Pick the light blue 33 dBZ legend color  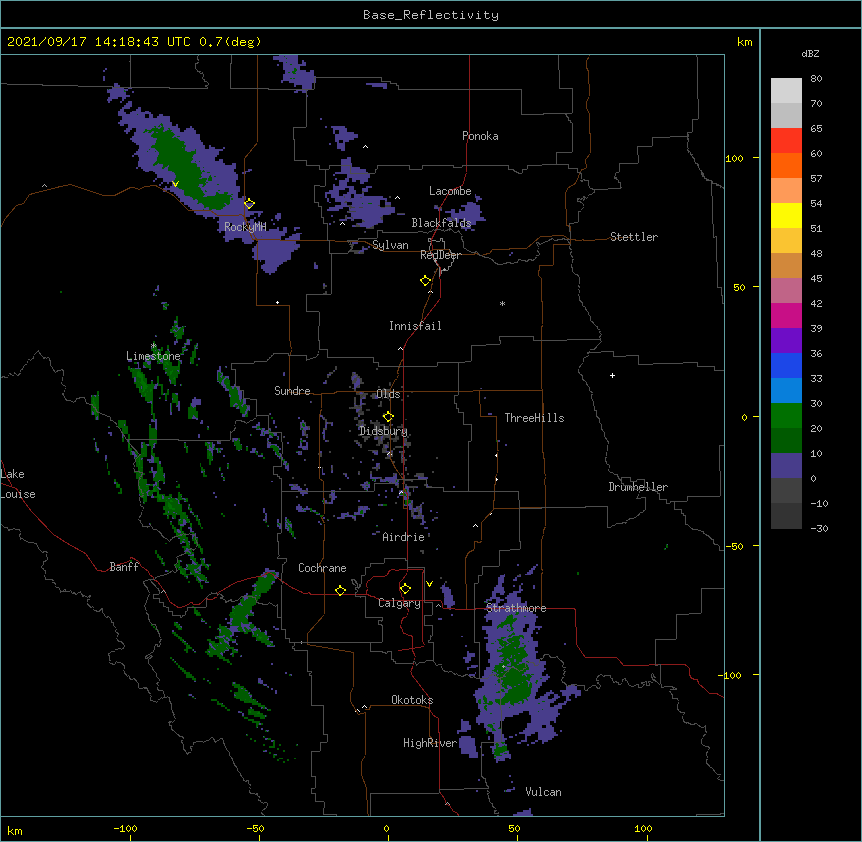coord(786,390)
